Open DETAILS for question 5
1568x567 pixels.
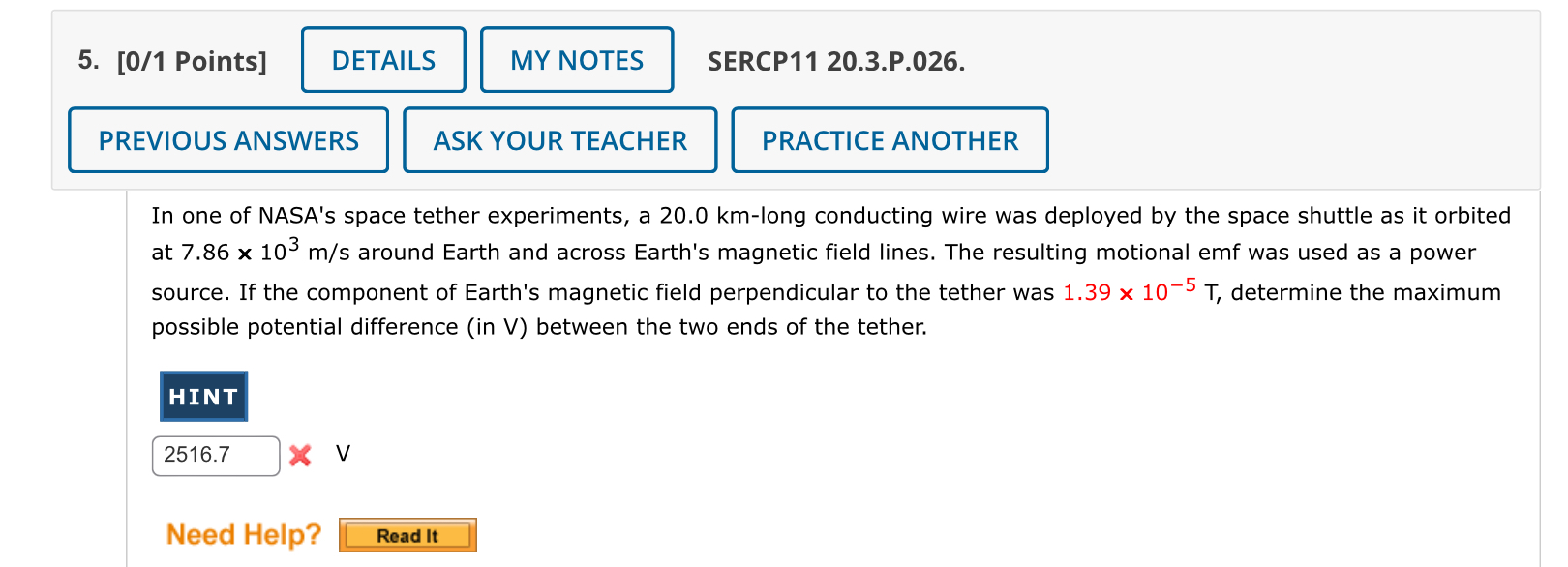[382, 60]
